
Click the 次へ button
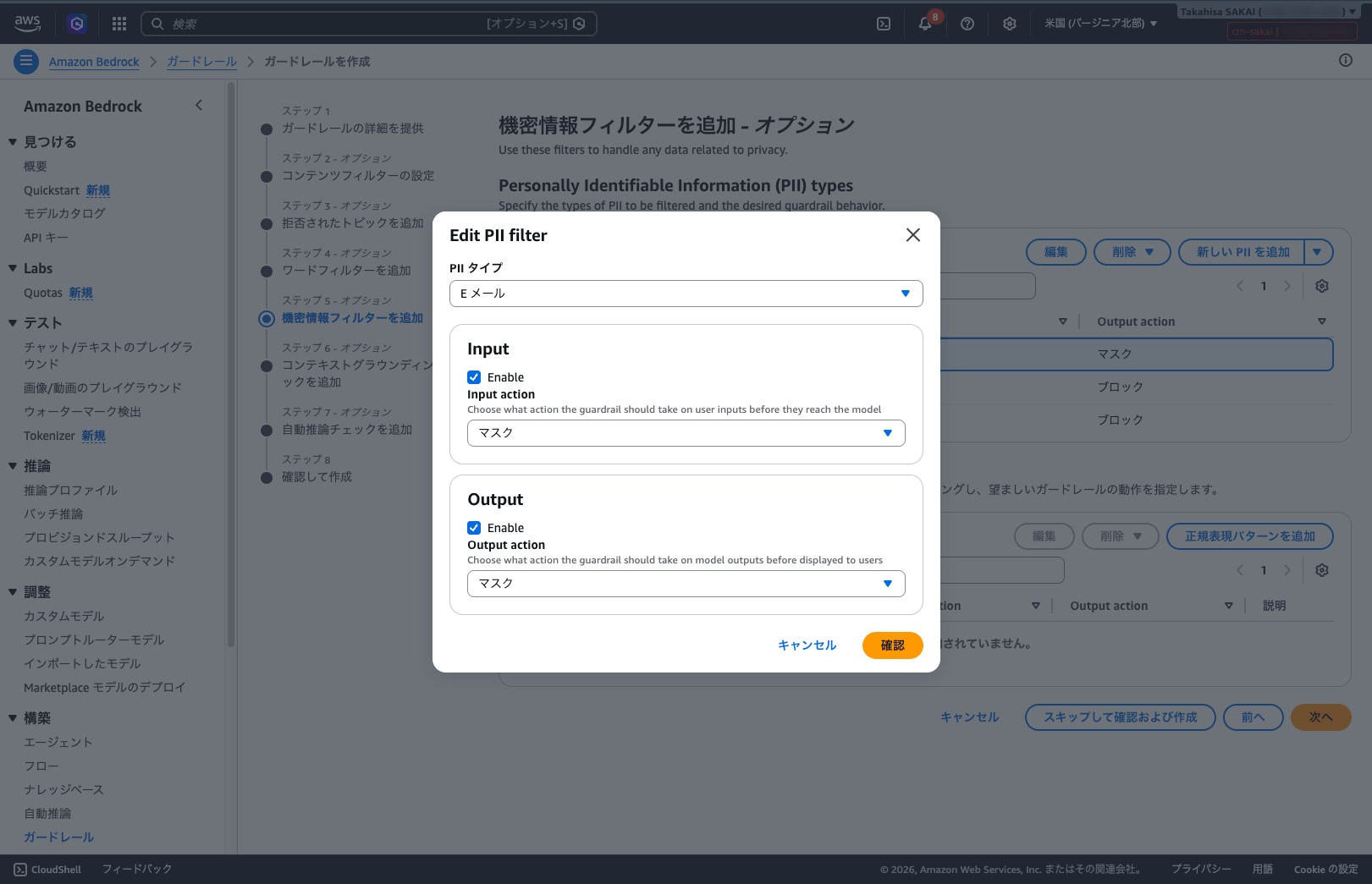coord(1320,717)
